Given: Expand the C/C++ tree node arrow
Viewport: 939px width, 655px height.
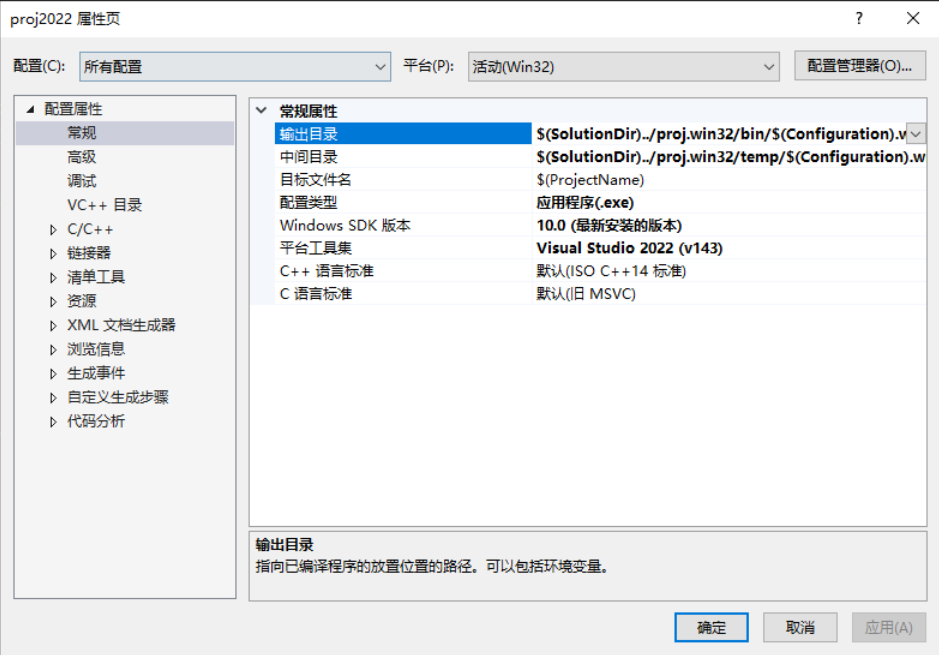Looking at the screenshot, I should [x=53, y=229].
